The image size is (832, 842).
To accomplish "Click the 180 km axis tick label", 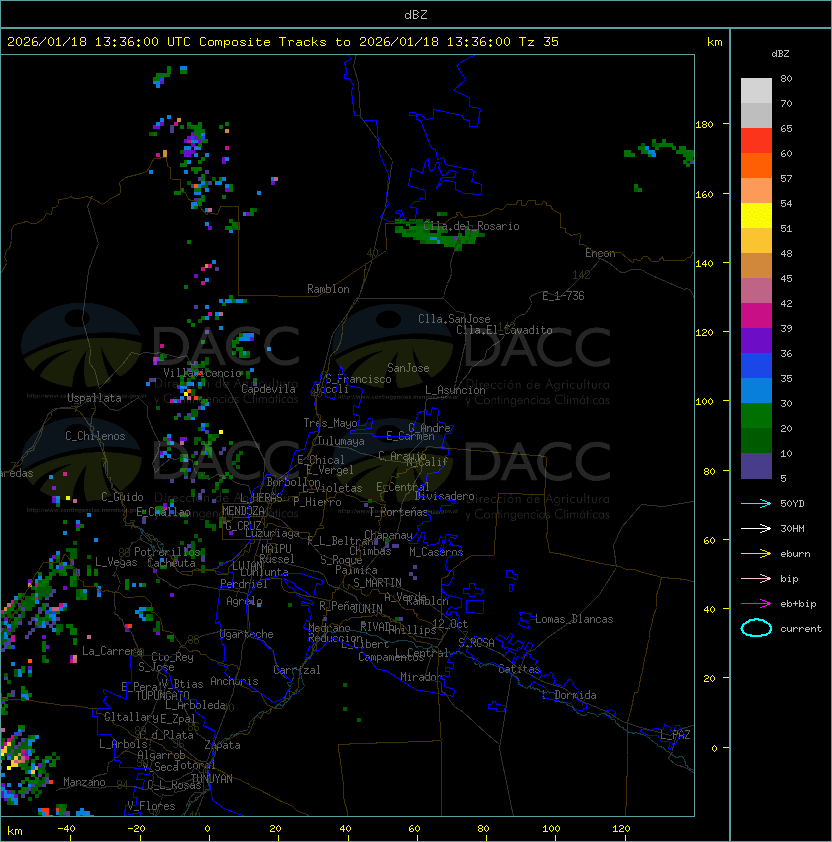I will coord(704,125).
